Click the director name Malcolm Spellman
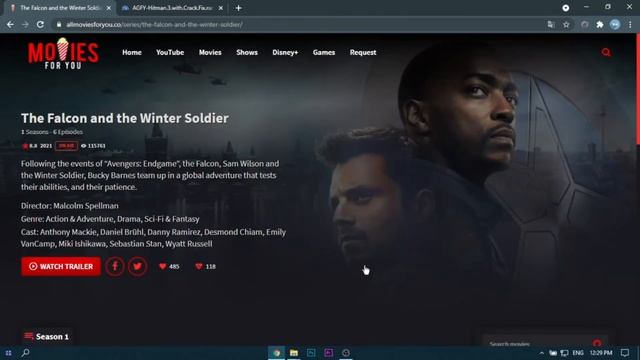 pos(86,206)
